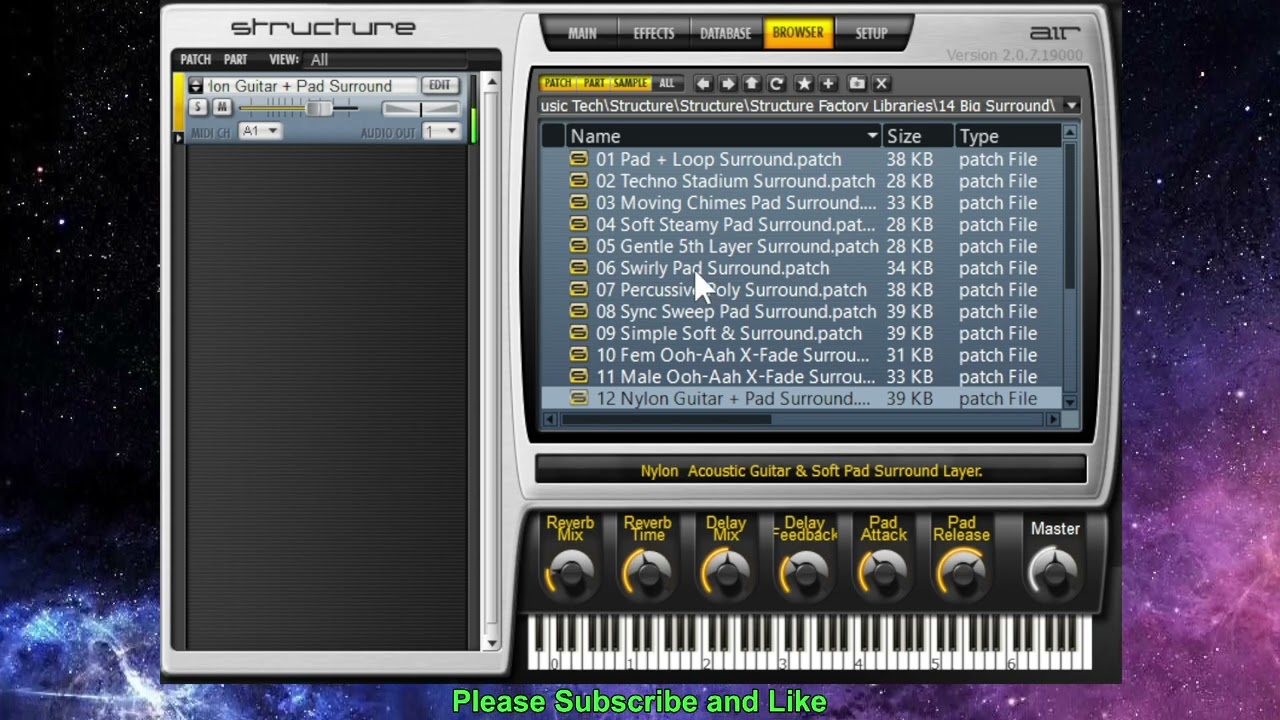Click the plus add icon
Viewport: 1280px width, 720px height.
[828, 84]
